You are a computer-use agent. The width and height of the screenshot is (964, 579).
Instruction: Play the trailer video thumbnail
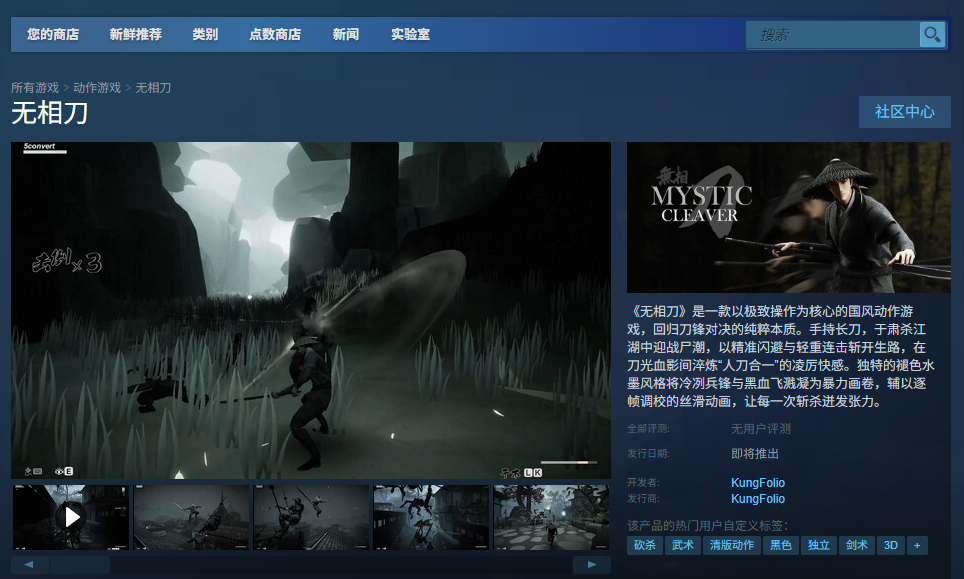click(x=71, y=517)
